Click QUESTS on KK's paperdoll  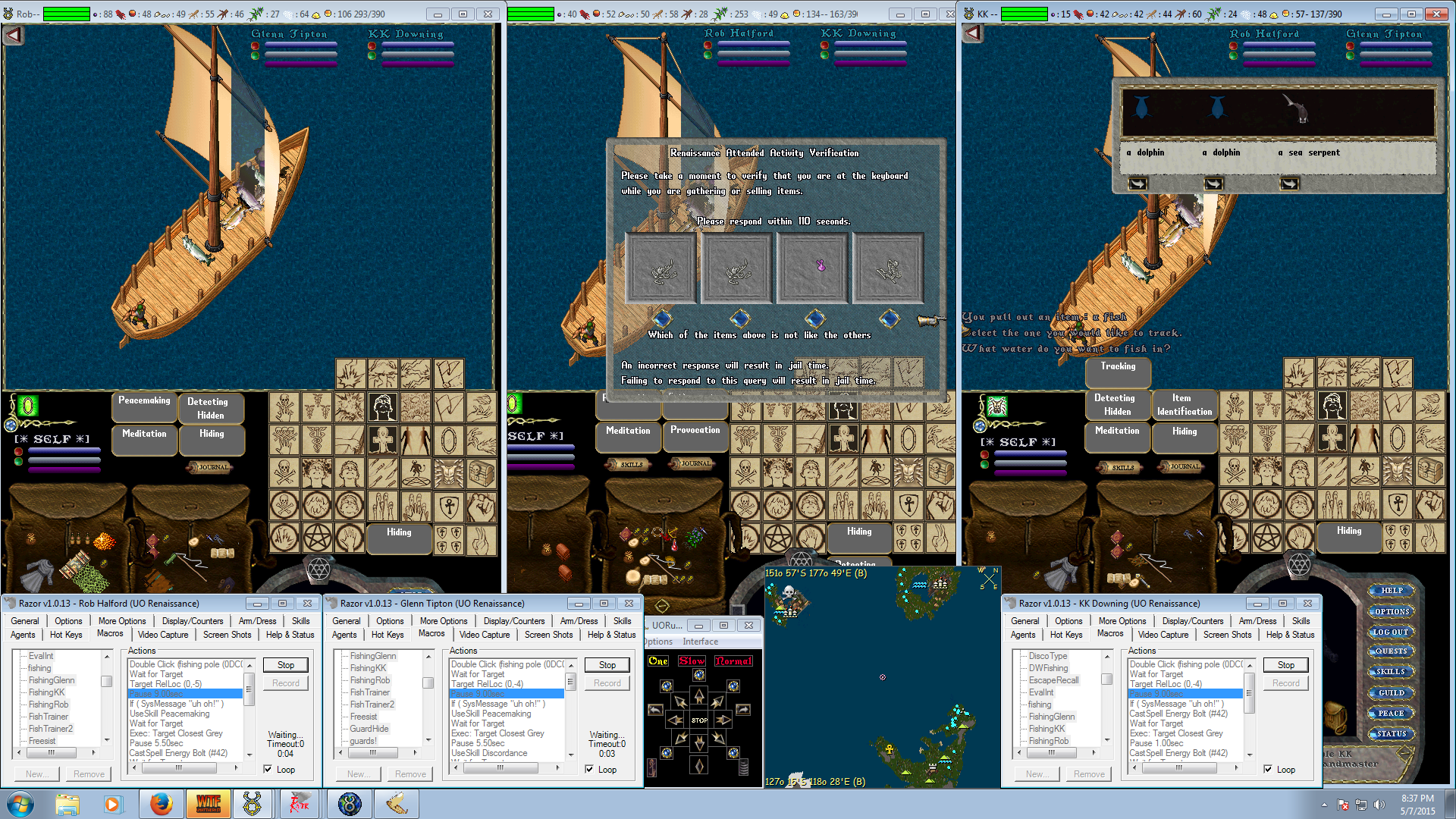1390,651
